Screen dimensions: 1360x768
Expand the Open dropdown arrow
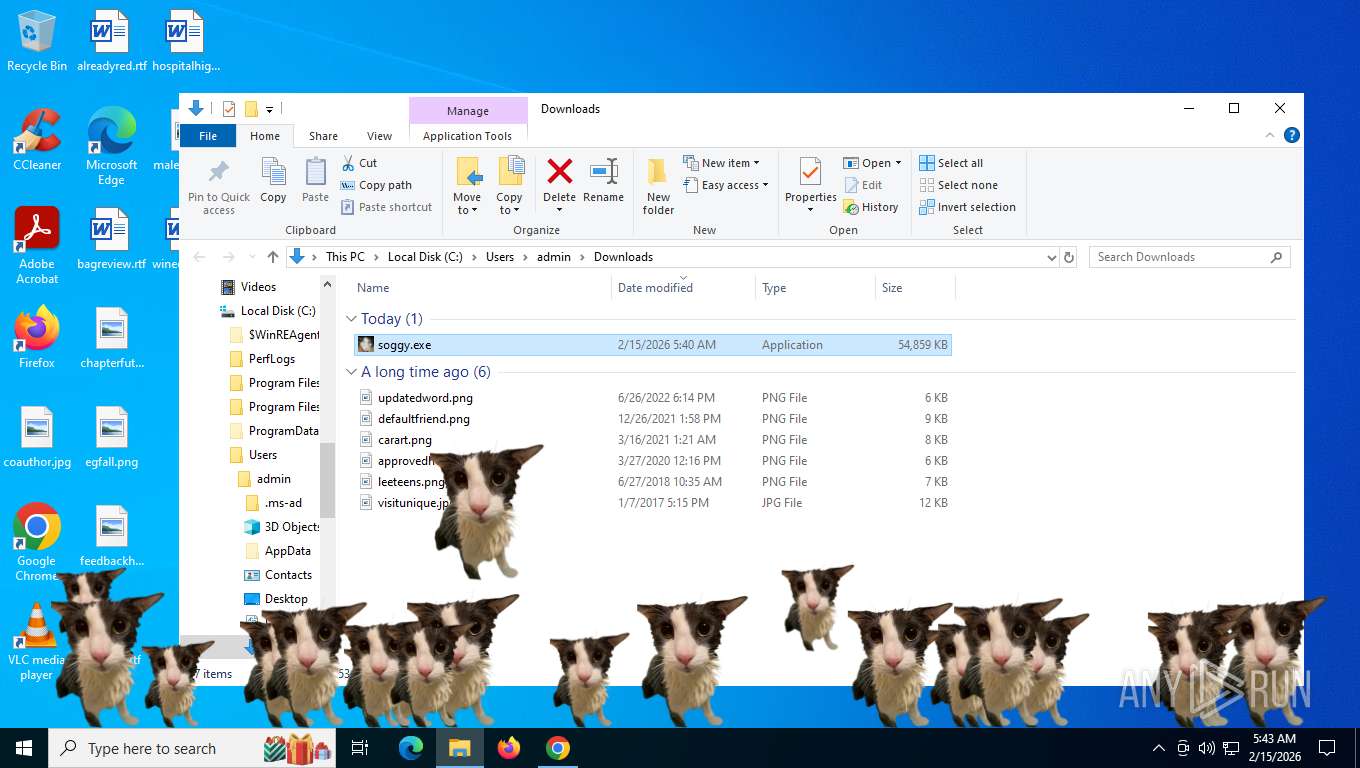(x=898, y=163)
